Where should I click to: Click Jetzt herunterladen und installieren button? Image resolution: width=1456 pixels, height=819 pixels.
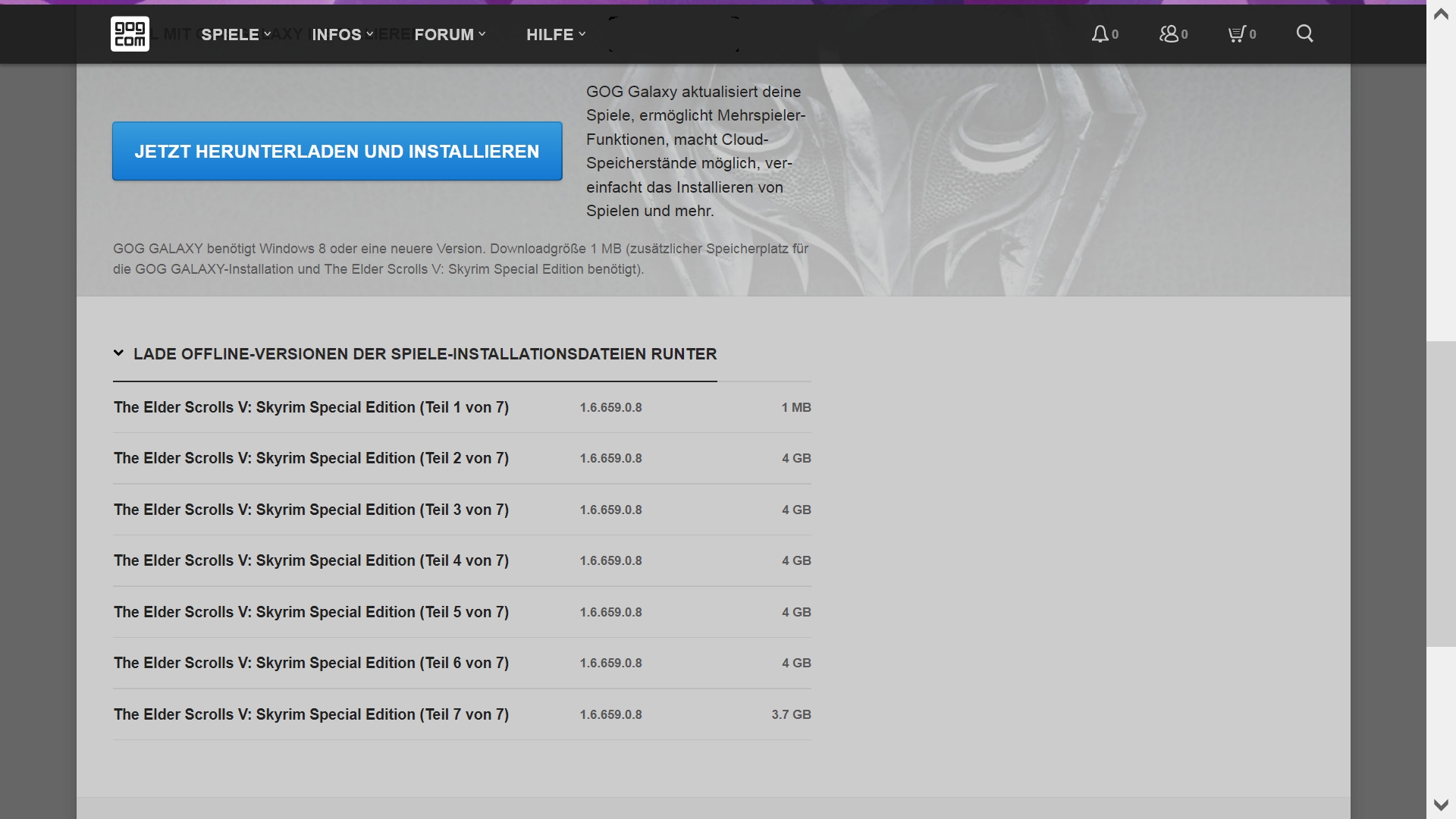pyautogui.click(x=337, y=152)
